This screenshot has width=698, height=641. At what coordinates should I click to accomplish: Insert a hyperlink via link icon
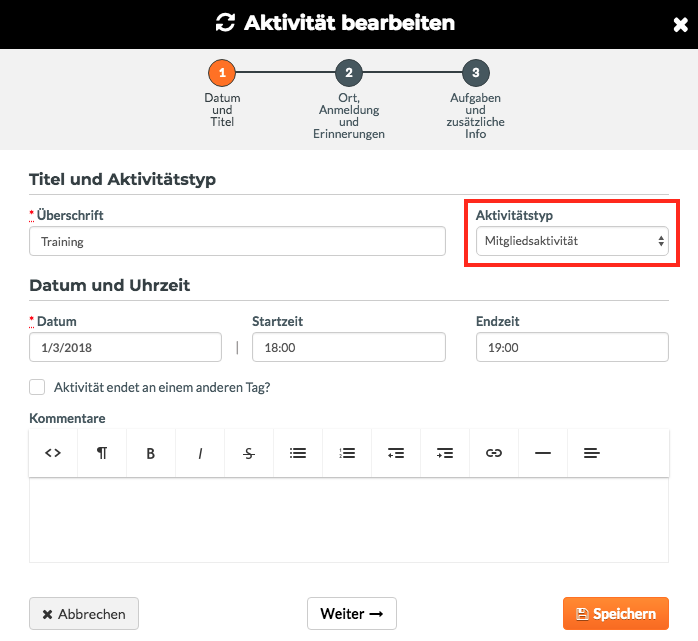(494, 453)
